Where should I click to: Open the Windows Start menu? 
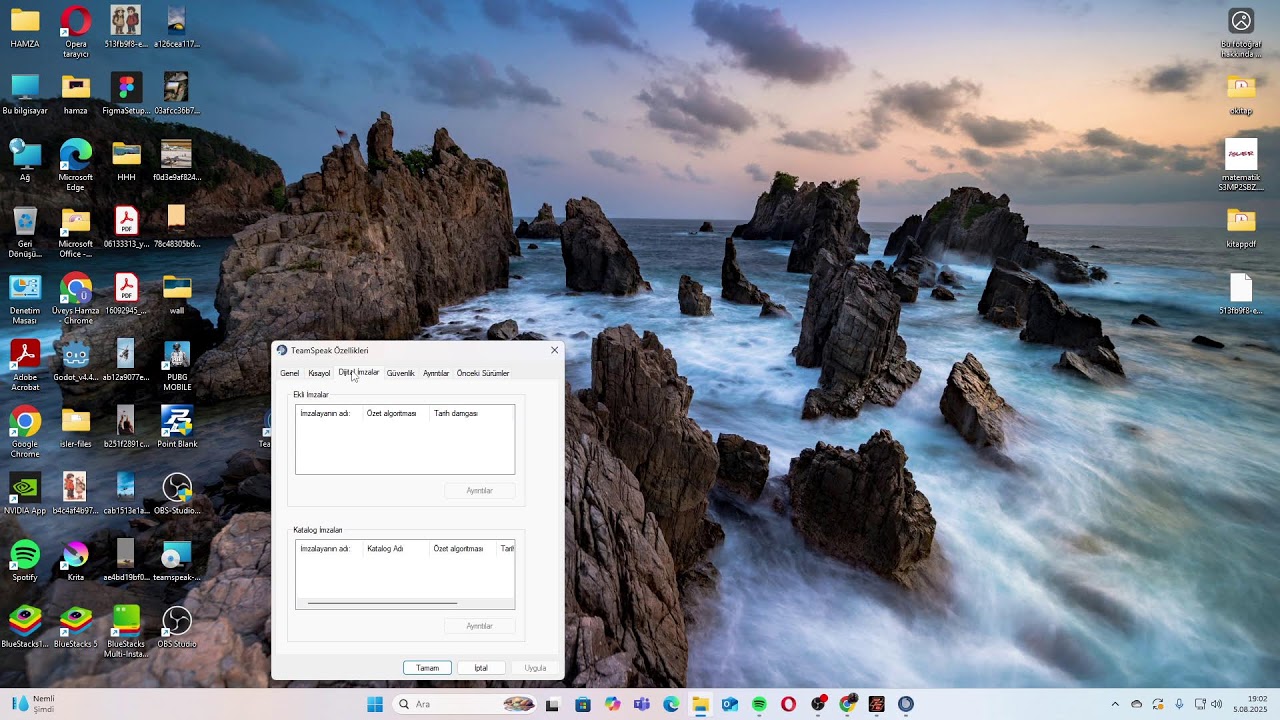coord(375,704)
